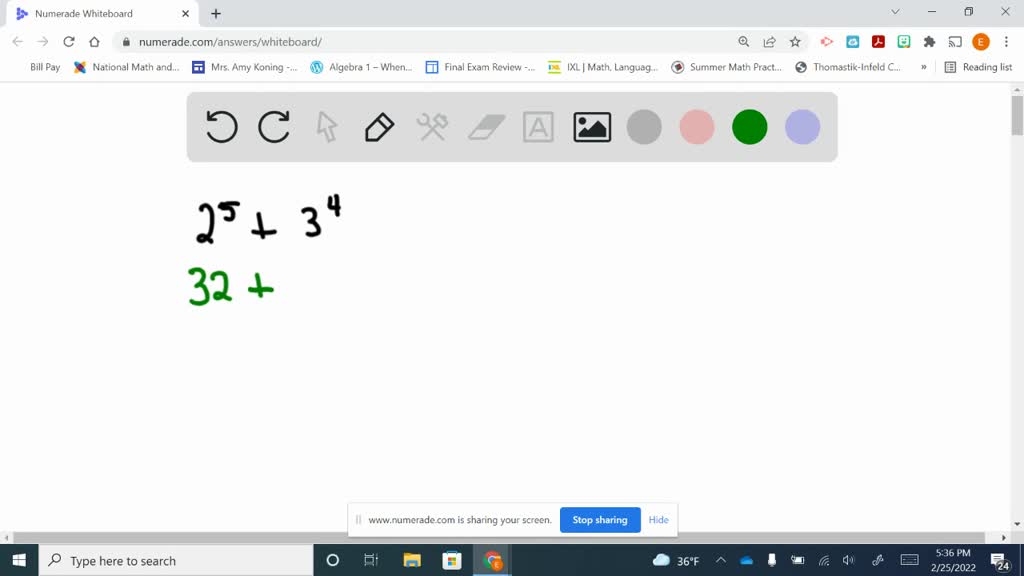Click the Stop sharing button
The image size is (1024, 576).
600,520
